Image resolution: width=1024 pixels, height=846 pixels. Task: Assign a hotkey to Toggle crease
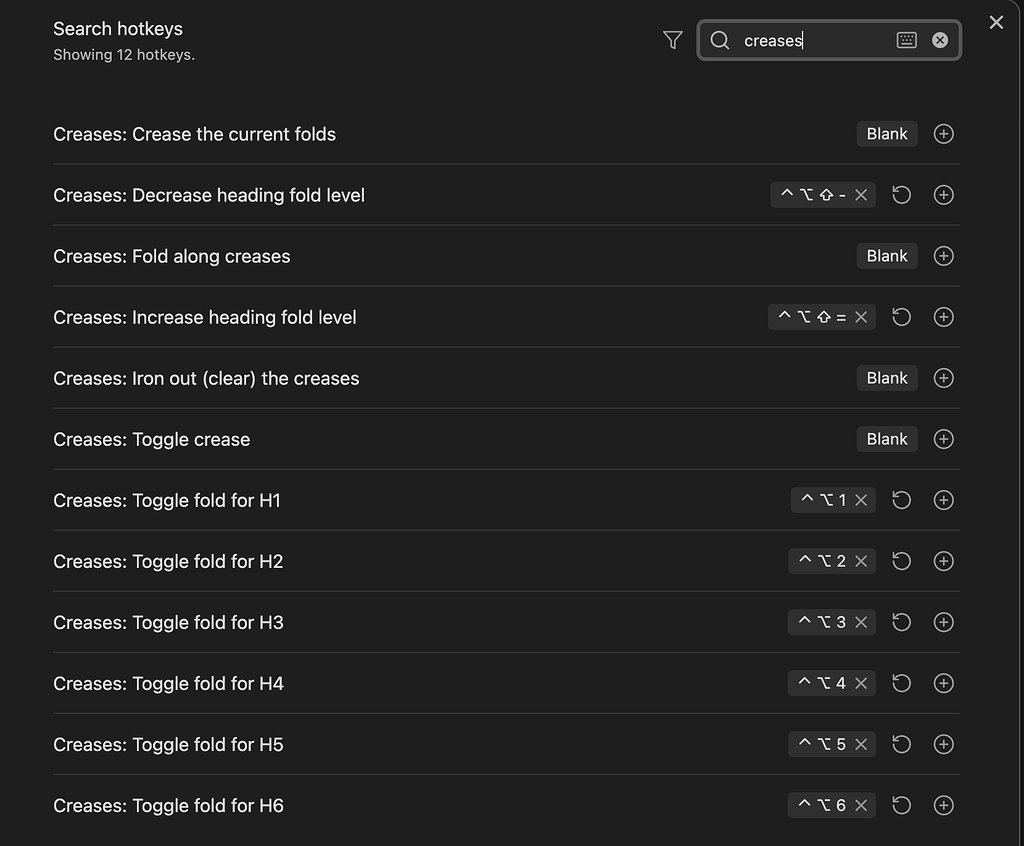(x=943, y=439)
